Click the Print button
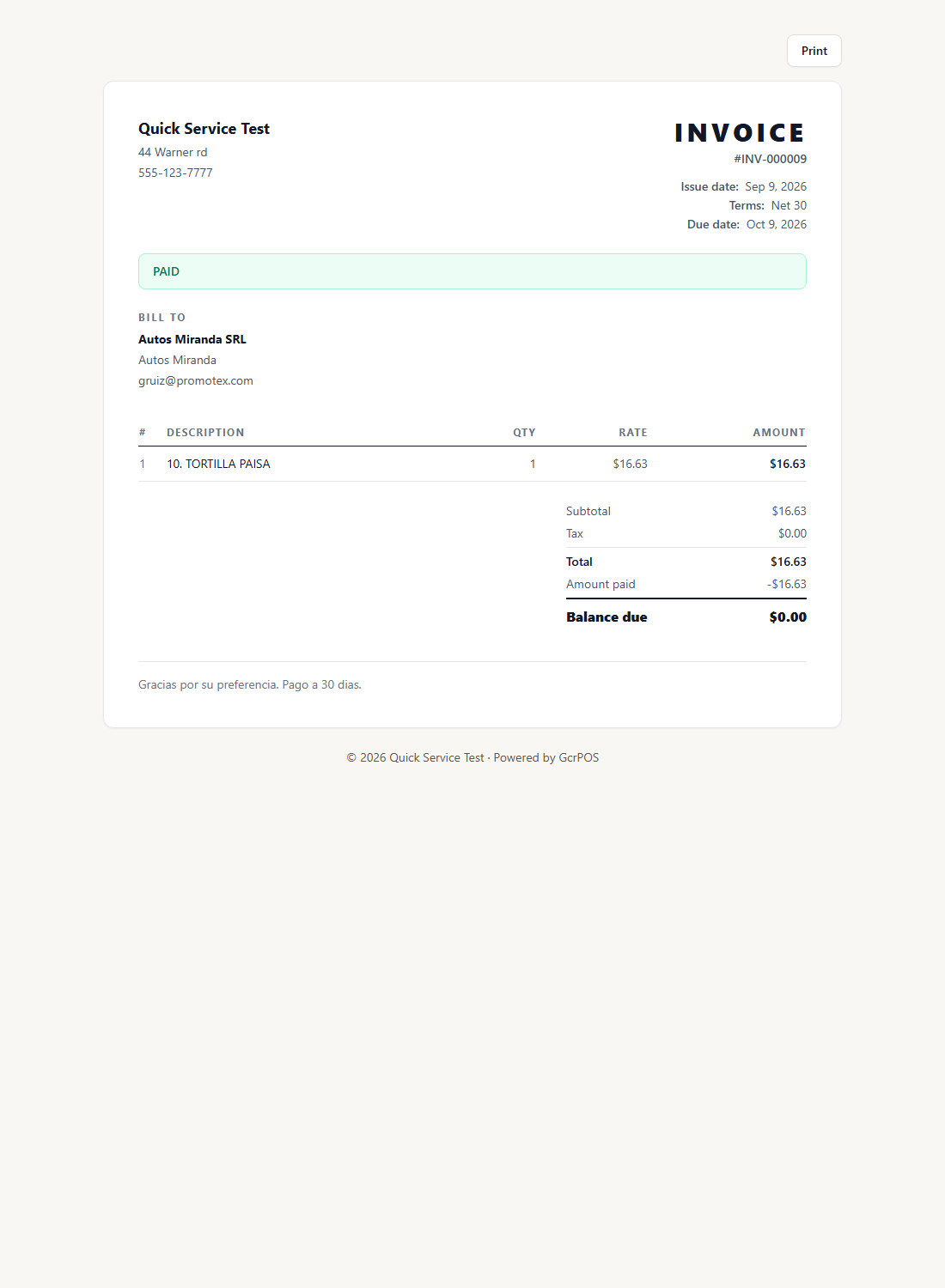The image size is (945, 1288). point(814,51)
